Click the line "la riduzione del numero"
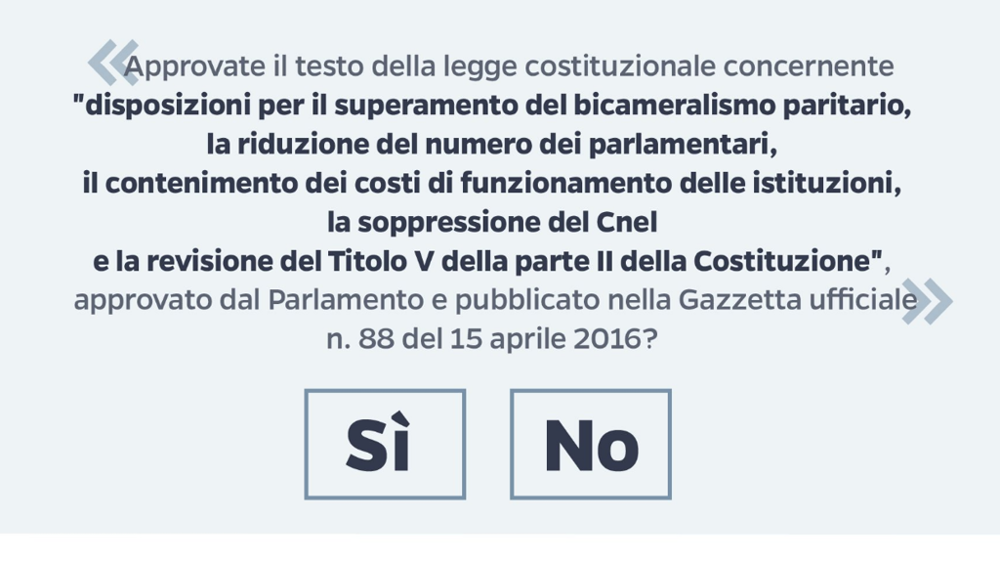1000x563 pixels. (x=492, y=146)
